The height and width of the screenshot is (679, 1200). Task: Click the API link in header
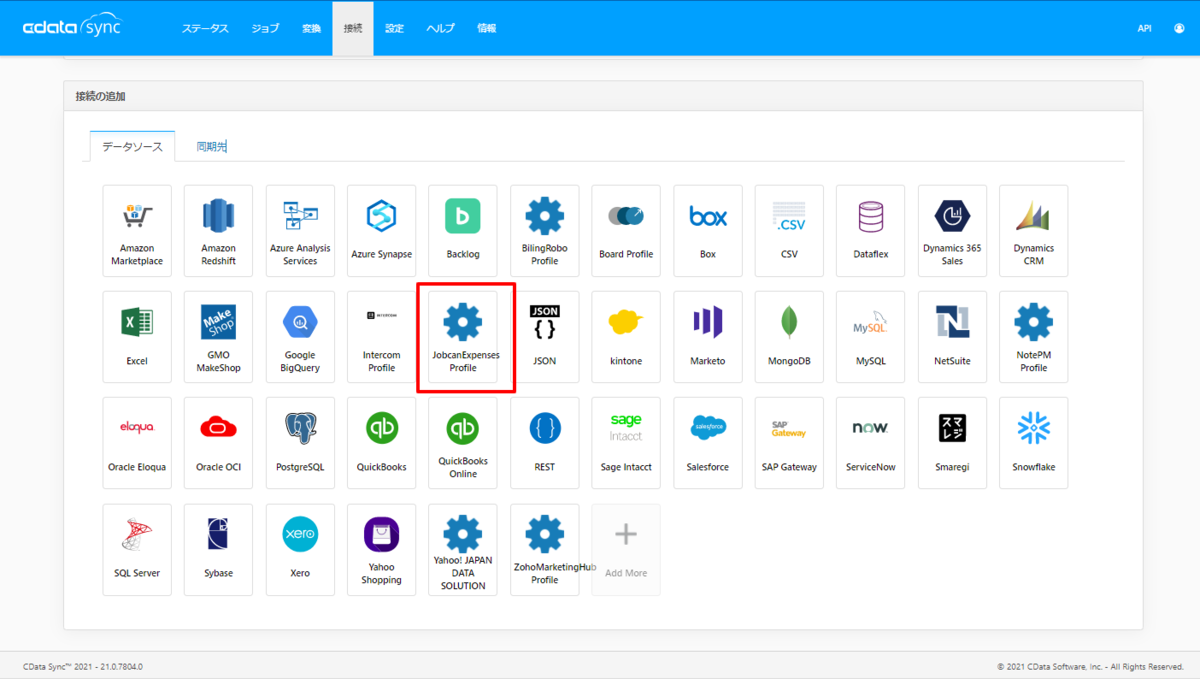pyautogui.click(x=1144, y=28)
